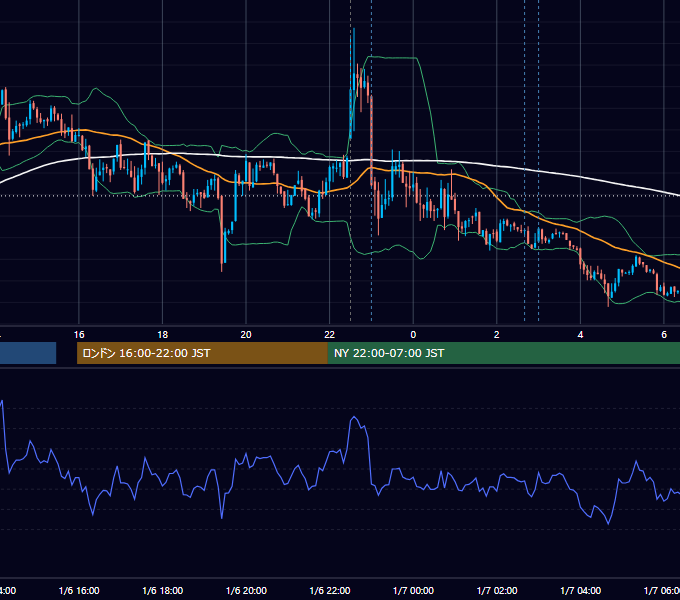Click the tallest candle spike after 22:00

354,78
